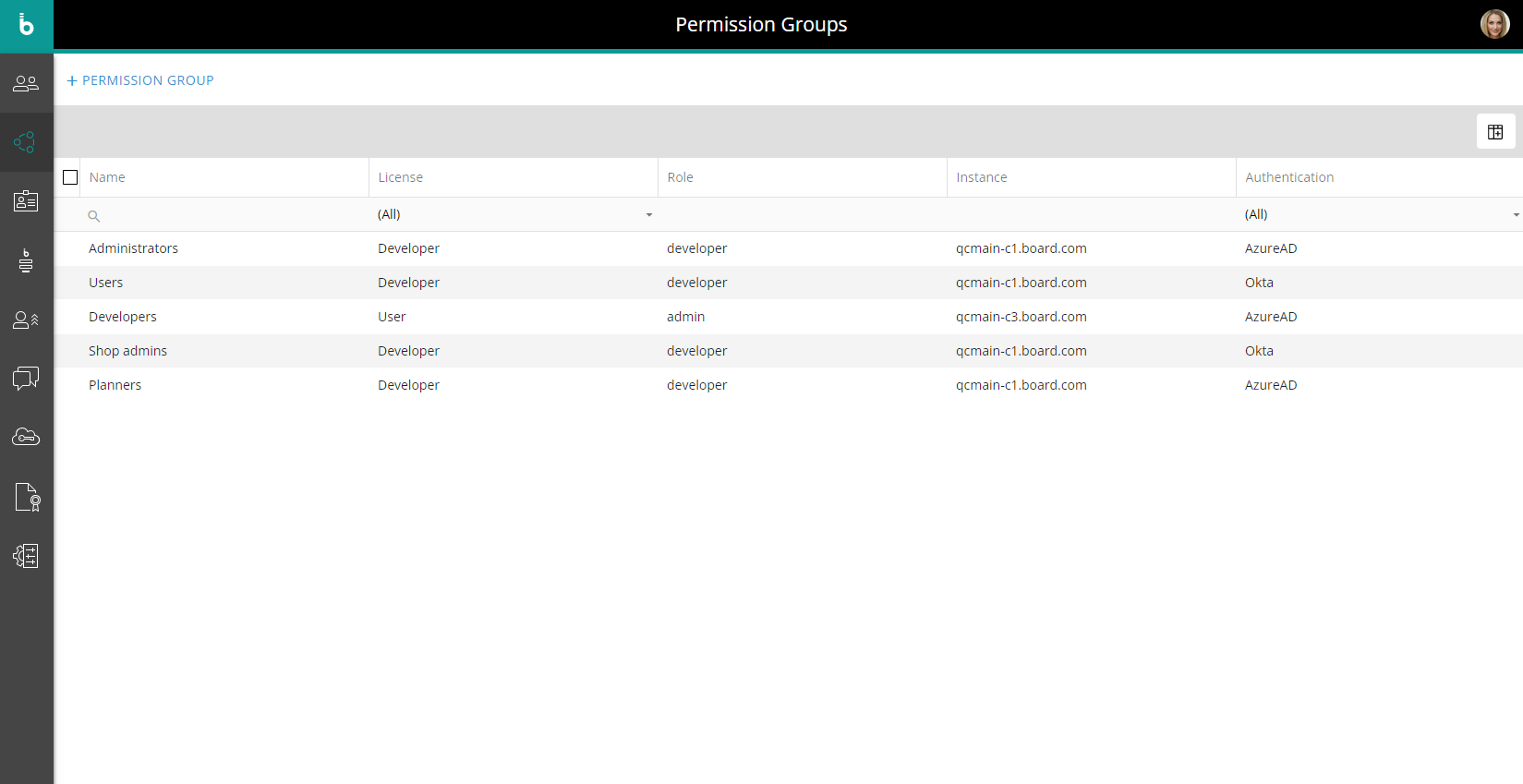Viewport: 1523px width, 784px height.
Task: Add a new Permission Group
Action: click(x=140, y=80)
